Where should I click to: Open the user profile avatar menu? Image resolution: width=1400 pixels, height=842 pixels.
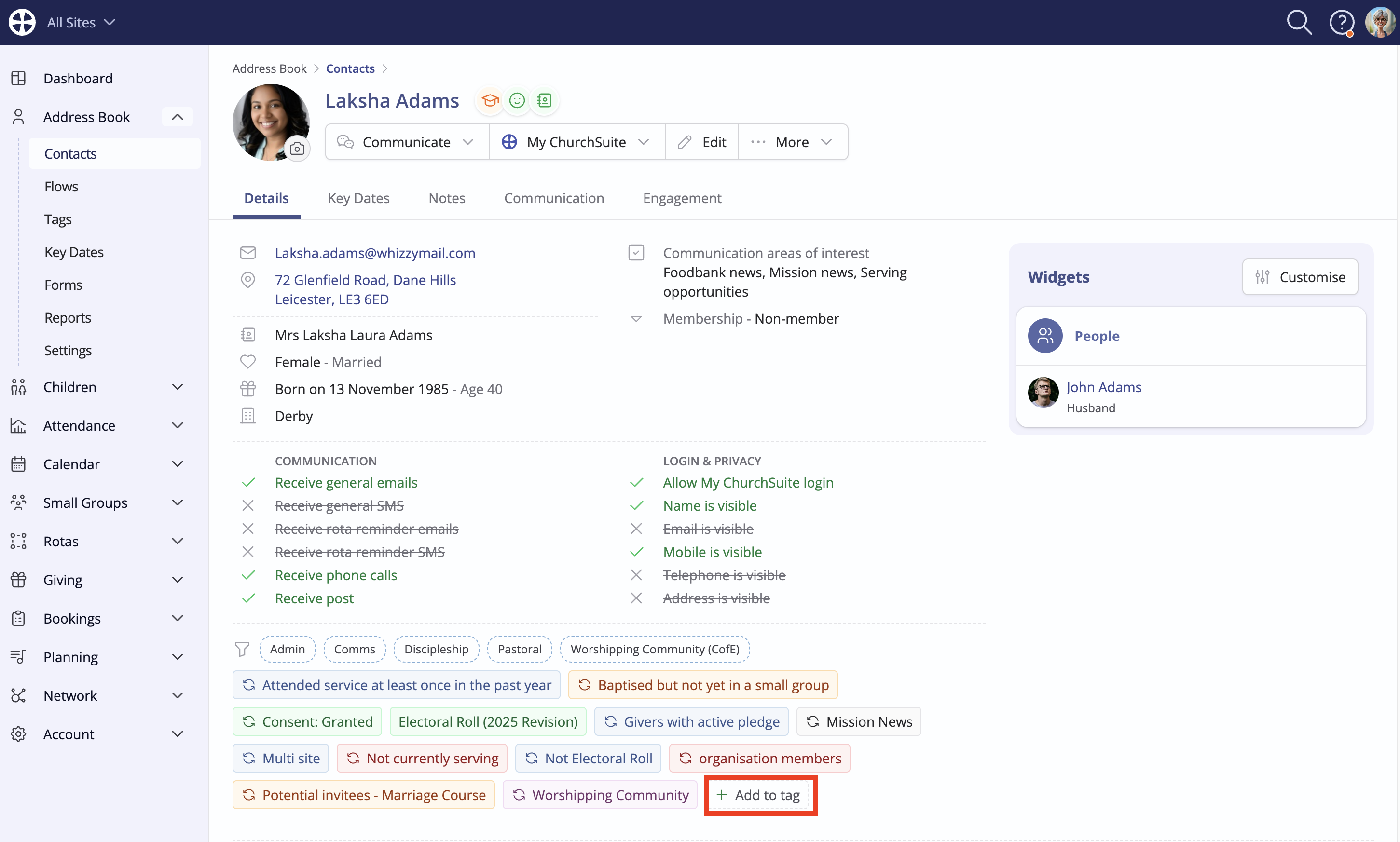[1381, 22]
